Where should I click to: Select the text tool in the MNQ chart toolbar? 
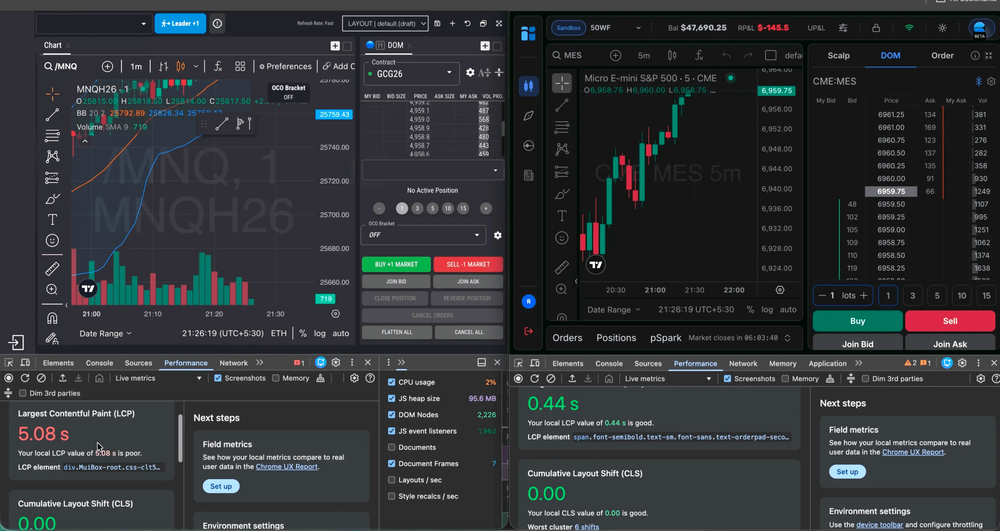(x=52, y=219)
